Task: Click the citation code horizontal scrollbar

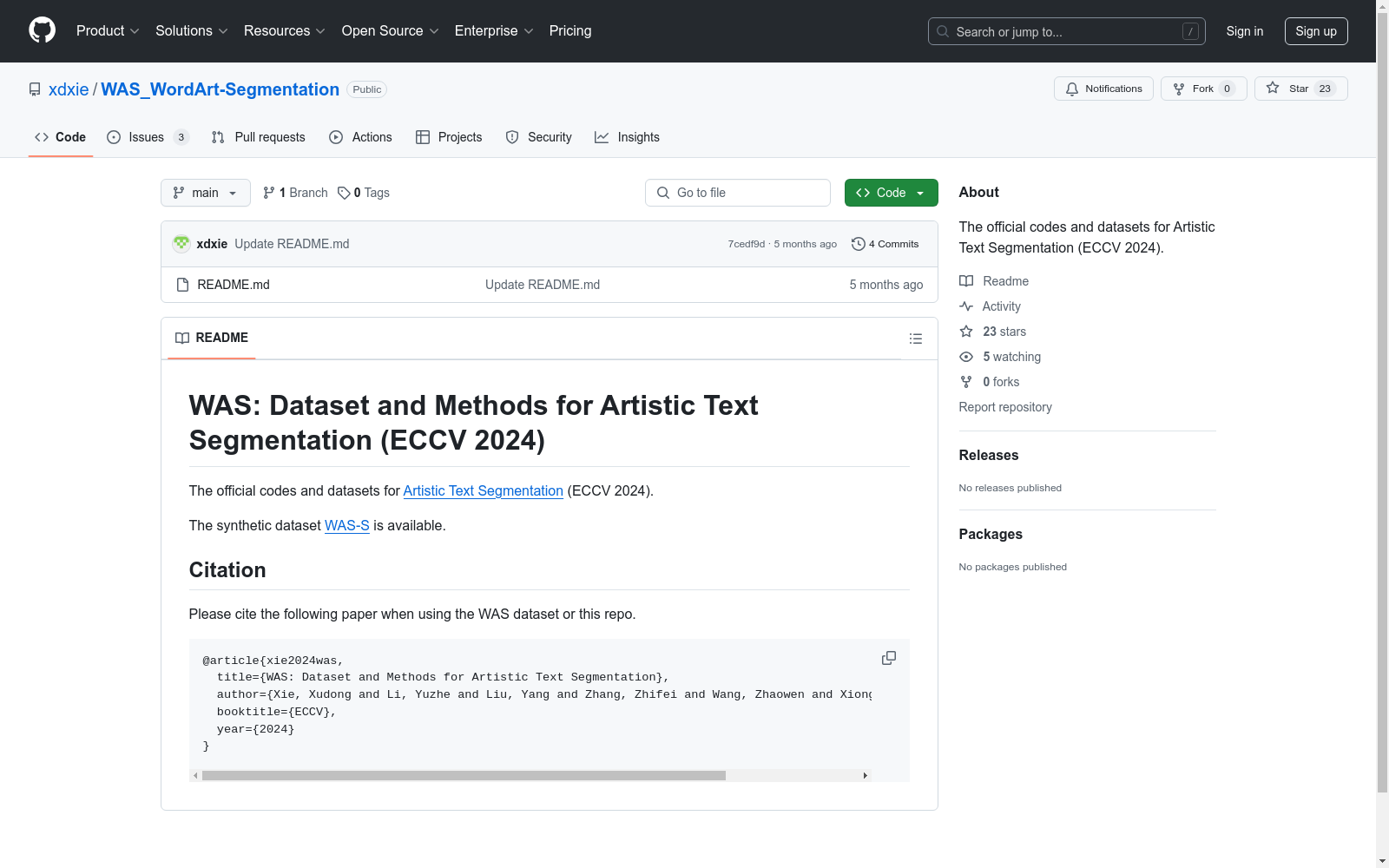Action: click(464, 775)
